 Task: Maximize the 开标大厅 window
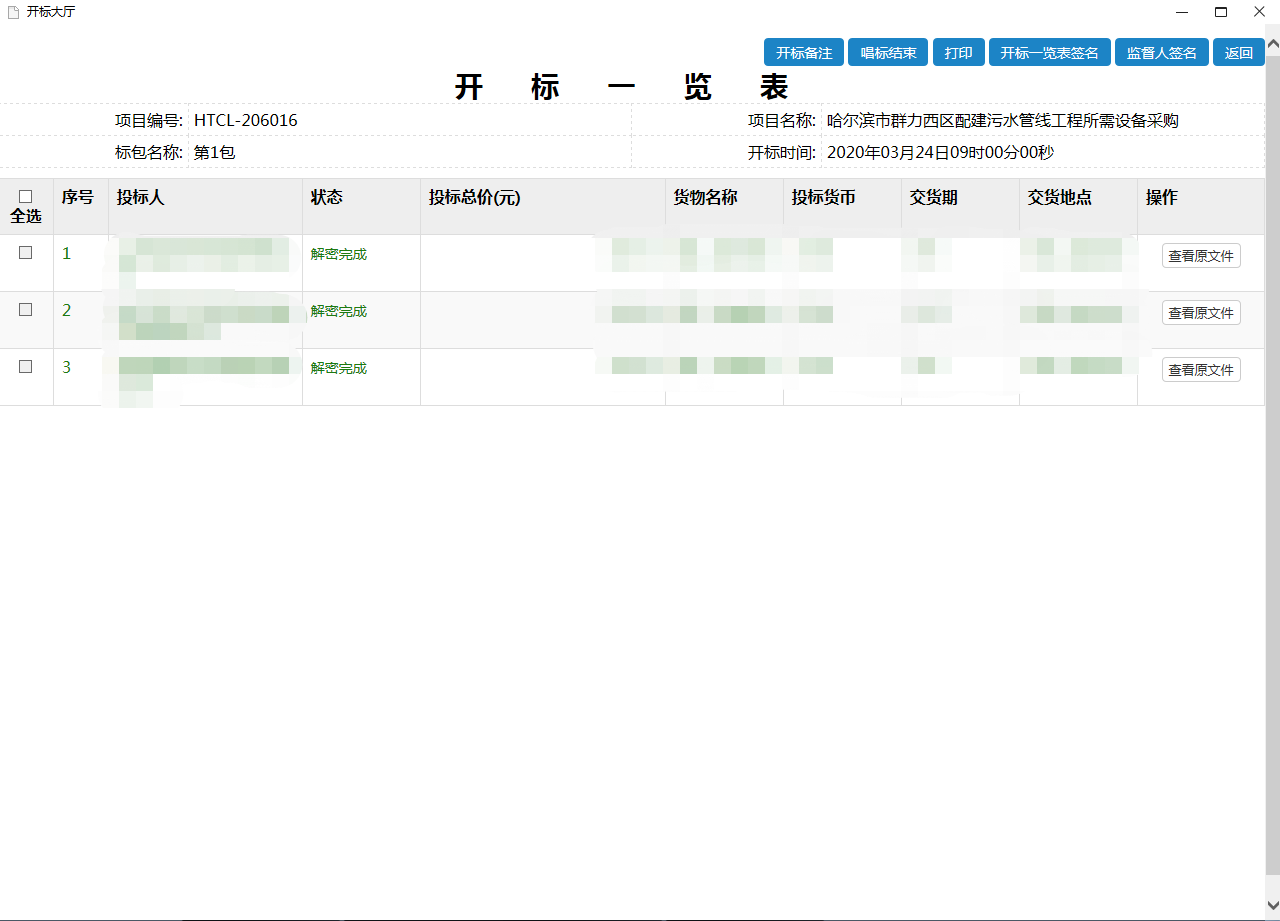pyautogui.click(x=1221, y=12)
